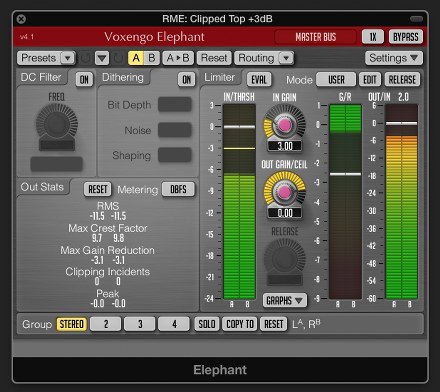Open the Settings dropdown
The width and height of the screenshot is (440, 392).
pos(394,58)
